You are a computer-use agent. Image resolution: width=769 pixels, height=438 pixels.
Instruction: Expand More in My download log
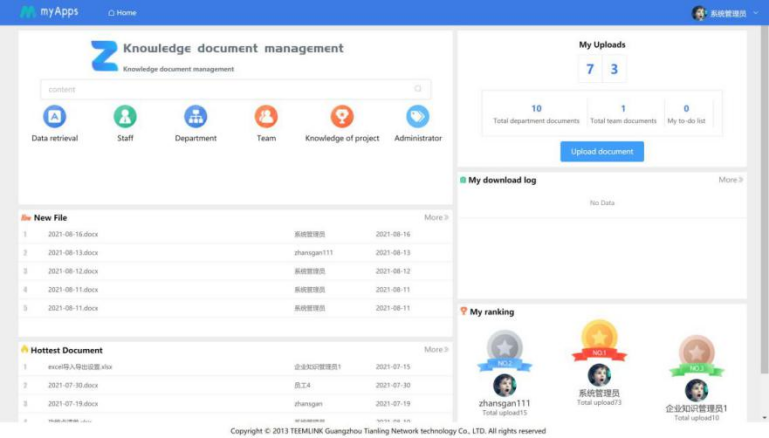(731, 180)
